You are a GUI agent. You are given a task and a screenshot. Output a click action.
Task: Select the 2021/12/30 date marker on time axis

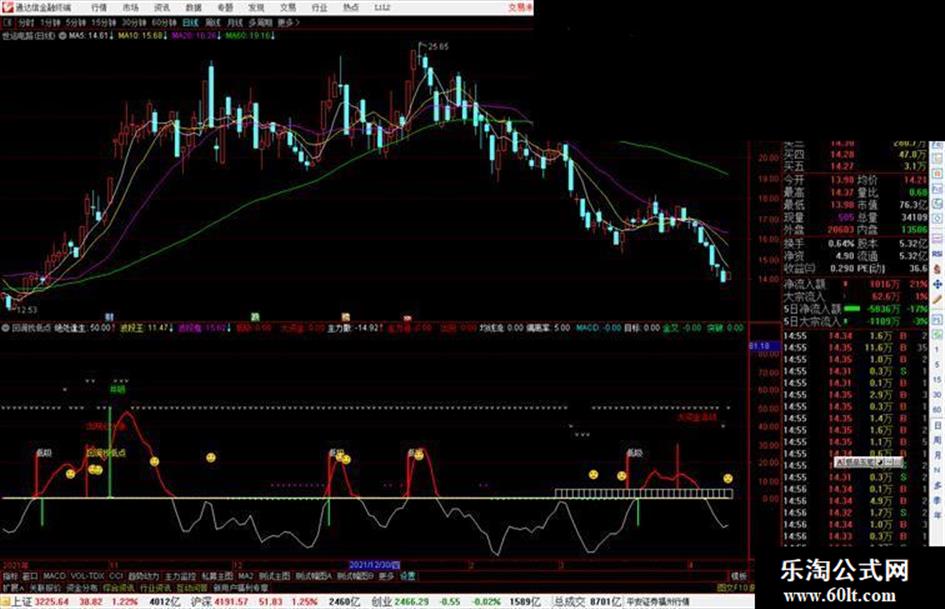tap(375, 565)
